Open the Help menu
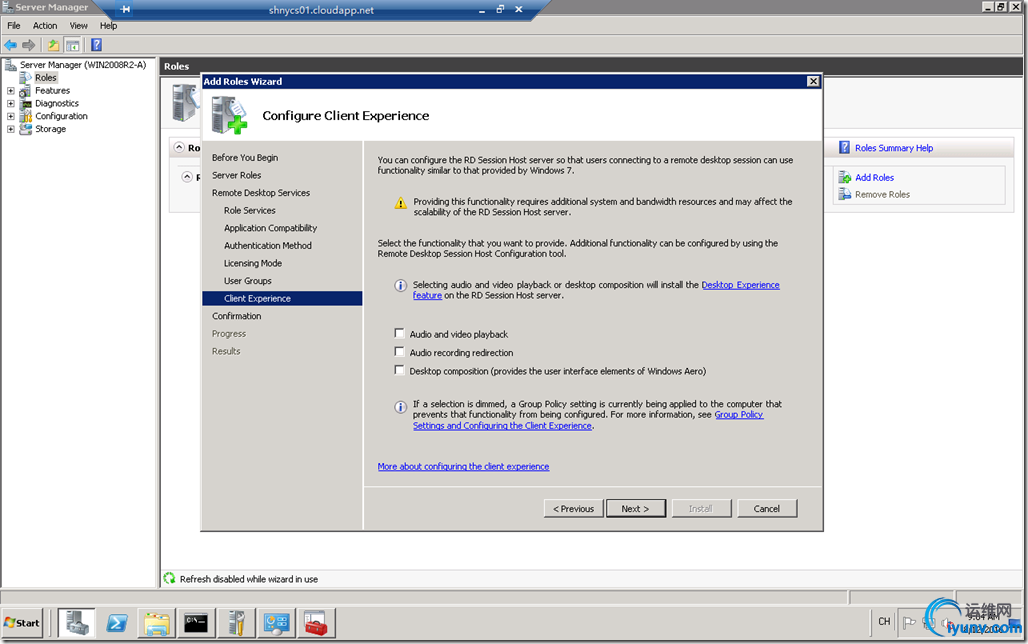 pyautogui.click(x=108, y=26)
